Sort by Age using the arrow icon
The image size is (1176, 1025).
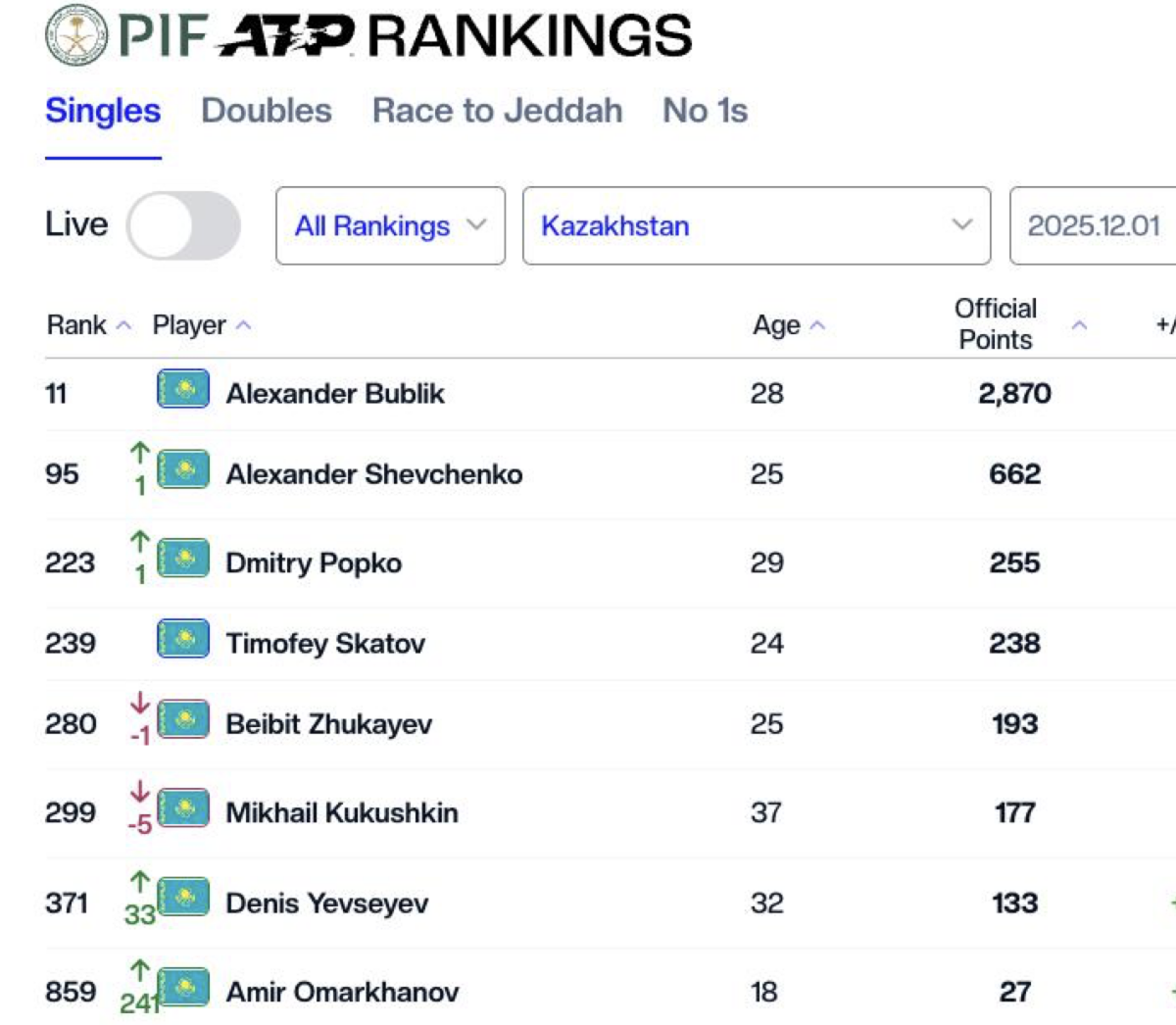(817, 325)
